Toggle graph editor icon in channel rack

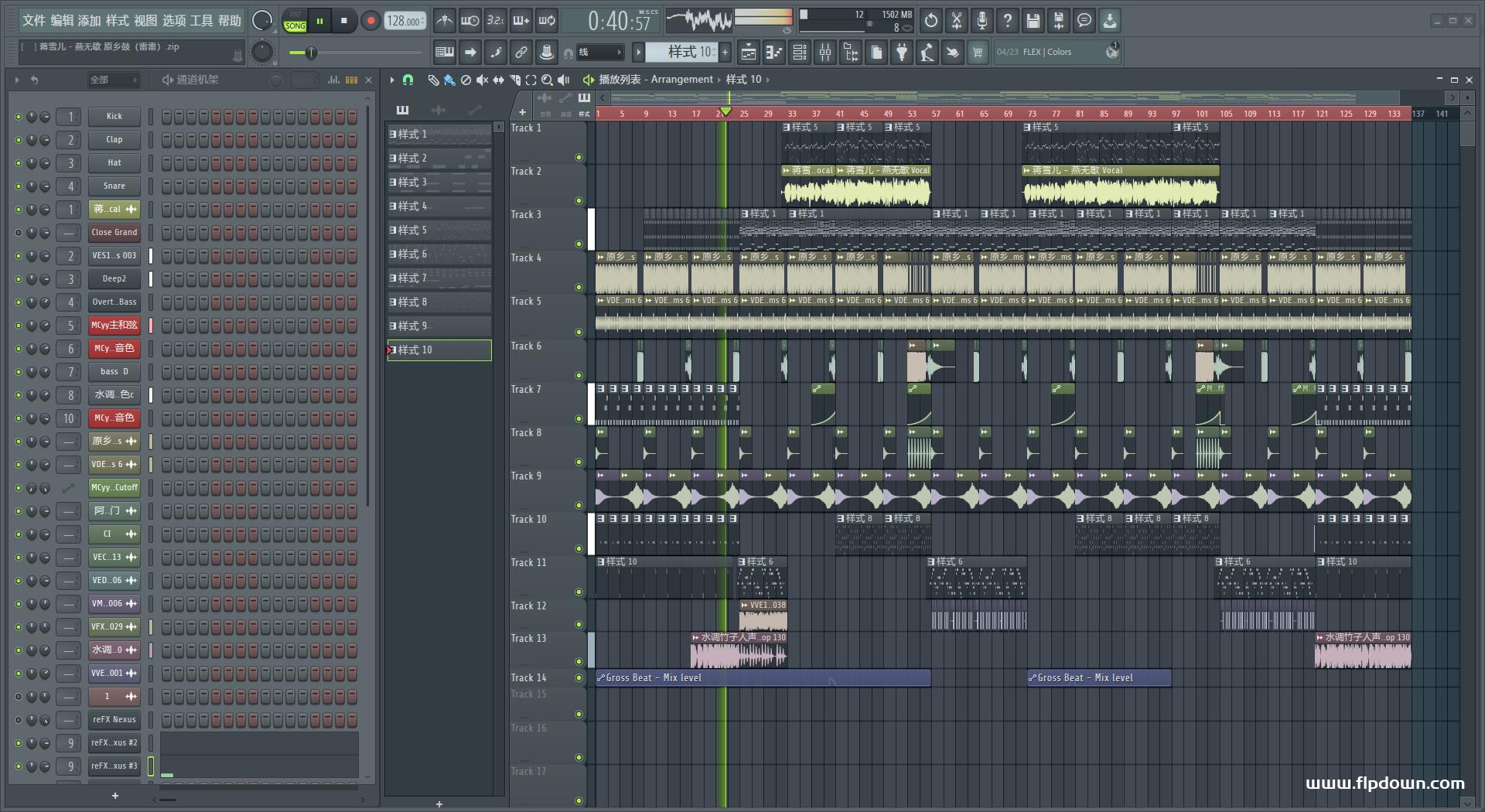click(x=334, y=80)
